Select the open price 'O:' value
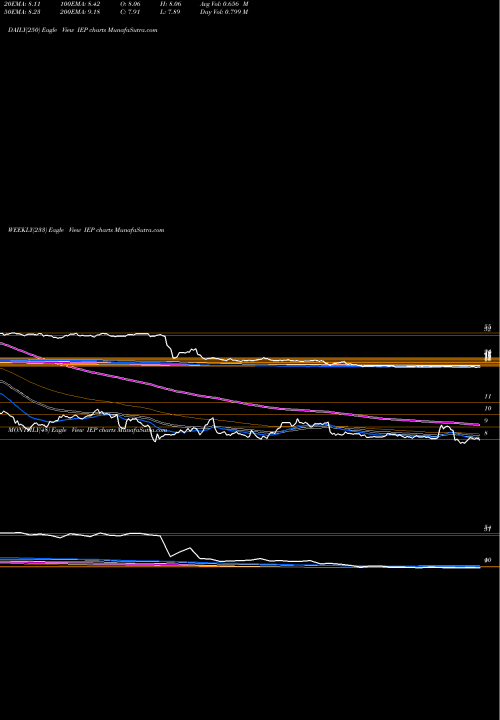Viewport: 500px width, 720px height. (129, 4)
